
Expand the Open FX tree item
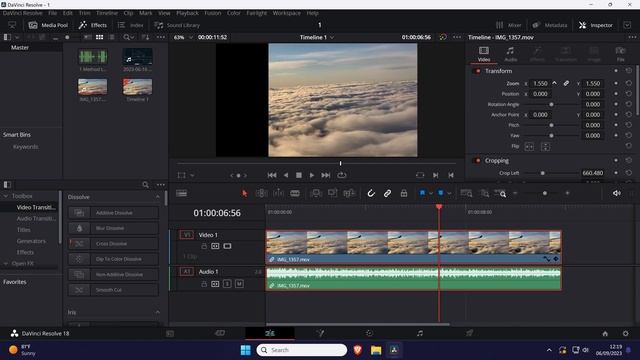coord(6,264)
